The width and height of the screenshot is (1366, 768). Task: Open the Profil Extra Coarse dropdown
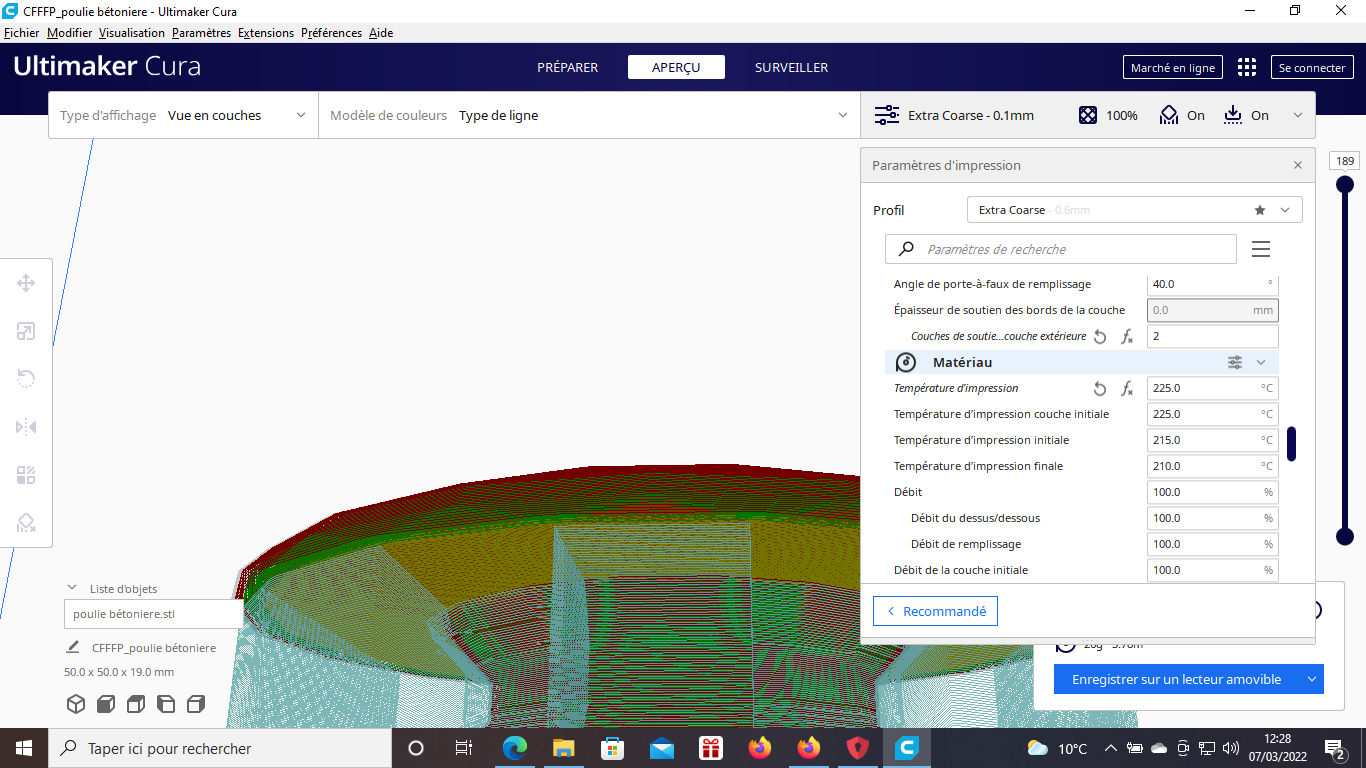[1135, 210]
